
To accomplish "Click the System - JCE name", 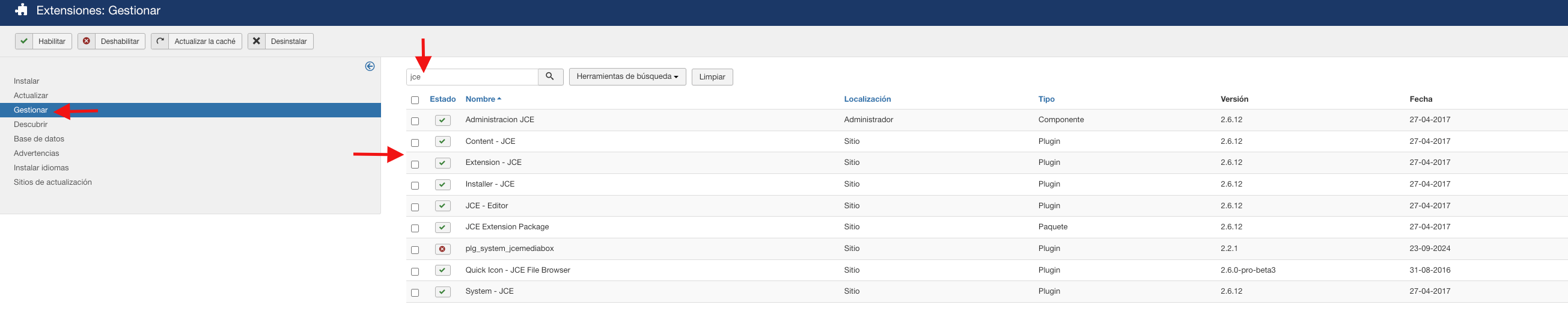I will click(x=489, y=291).
